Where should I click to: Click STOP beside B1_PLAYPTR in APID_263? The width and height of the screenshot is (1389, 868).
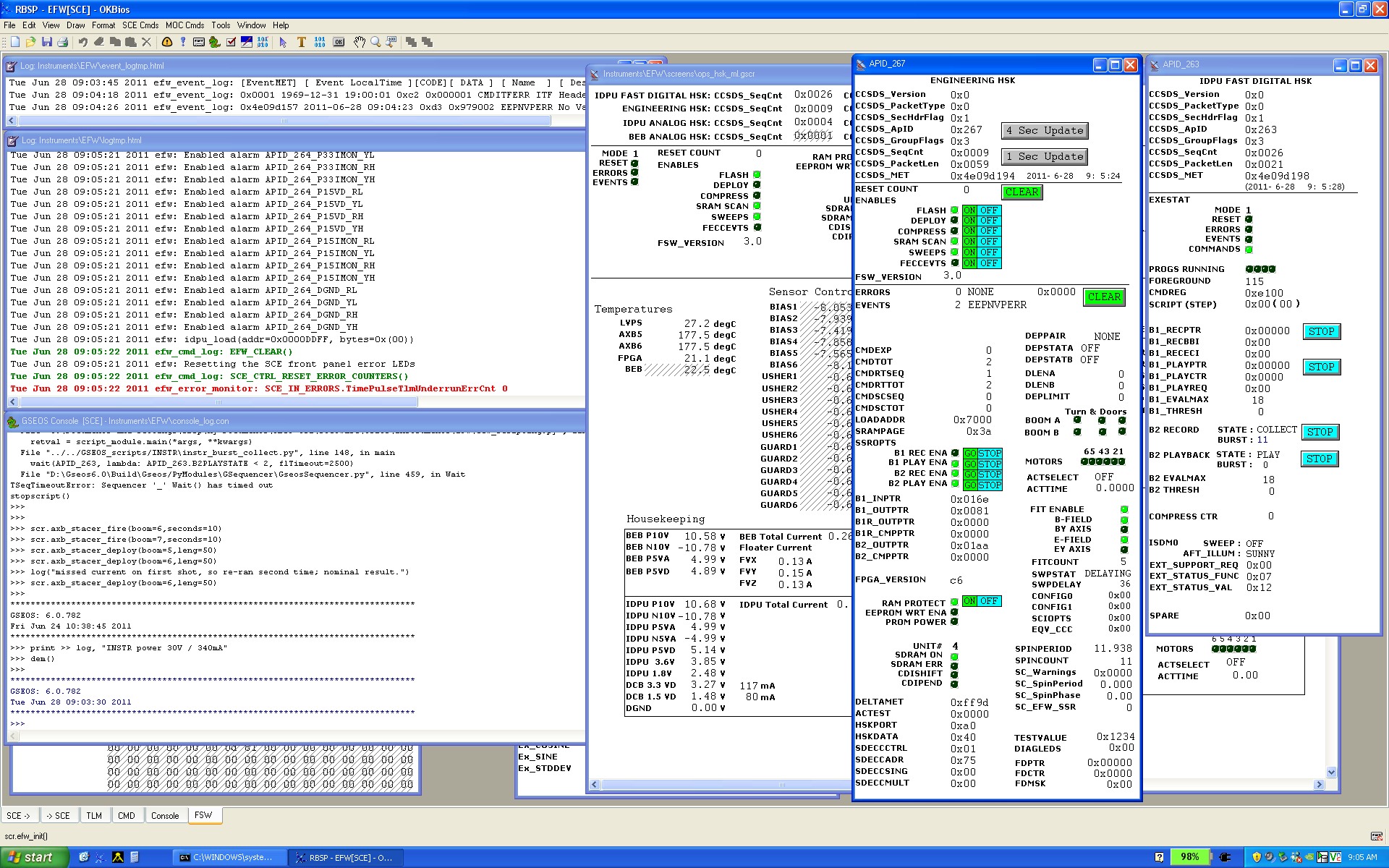coord(1321,367)
